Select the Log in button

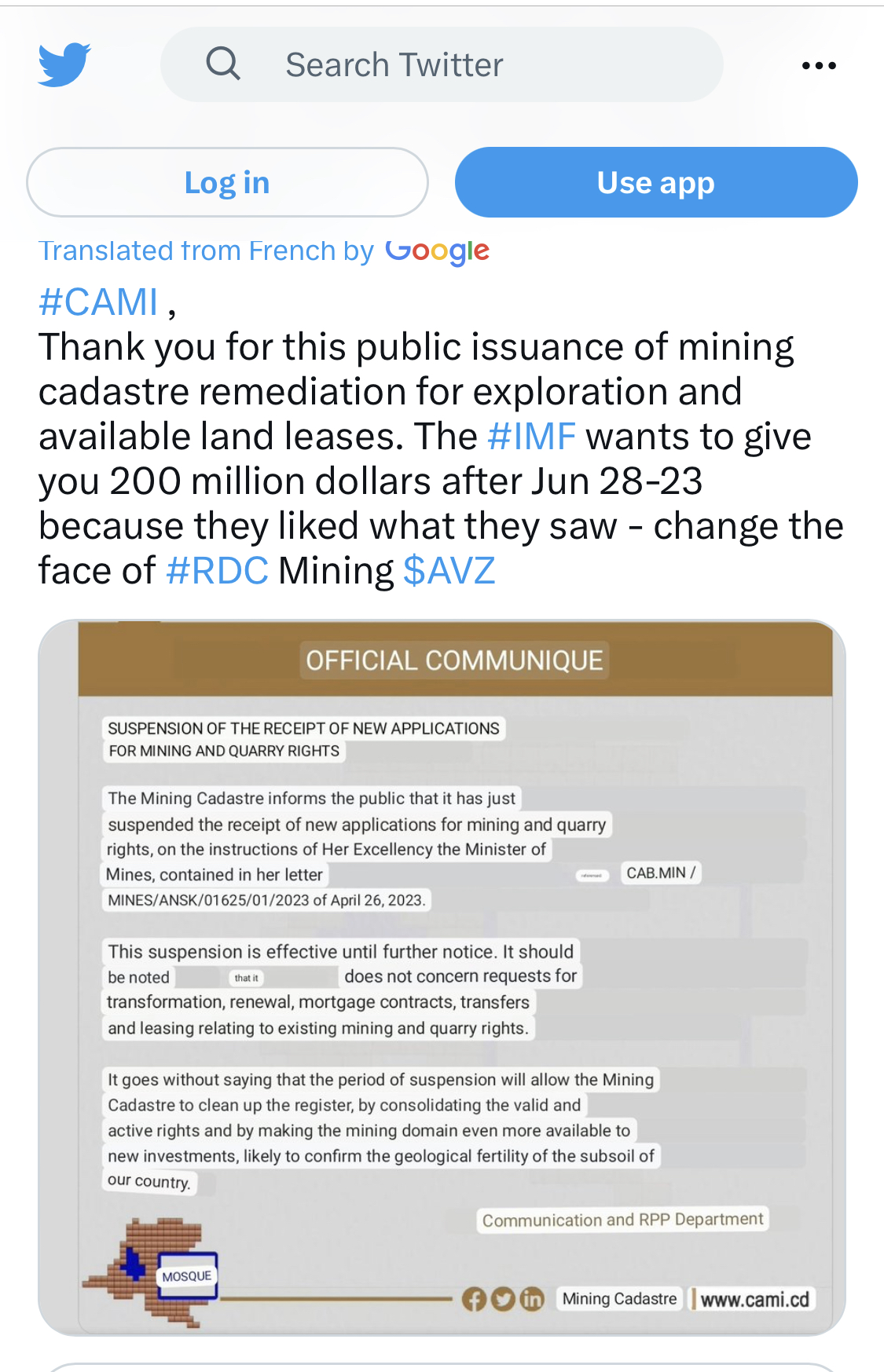click(x=227, y=182)
